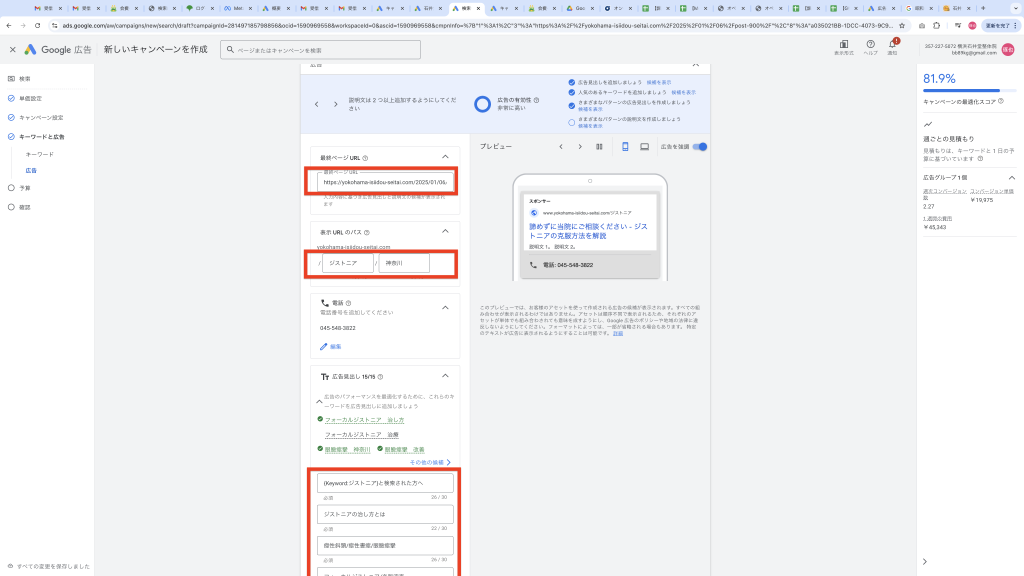Go to 予算 step in sidebar
Viewport: 1024px width, 576px height.
click(x=25, y=187)
